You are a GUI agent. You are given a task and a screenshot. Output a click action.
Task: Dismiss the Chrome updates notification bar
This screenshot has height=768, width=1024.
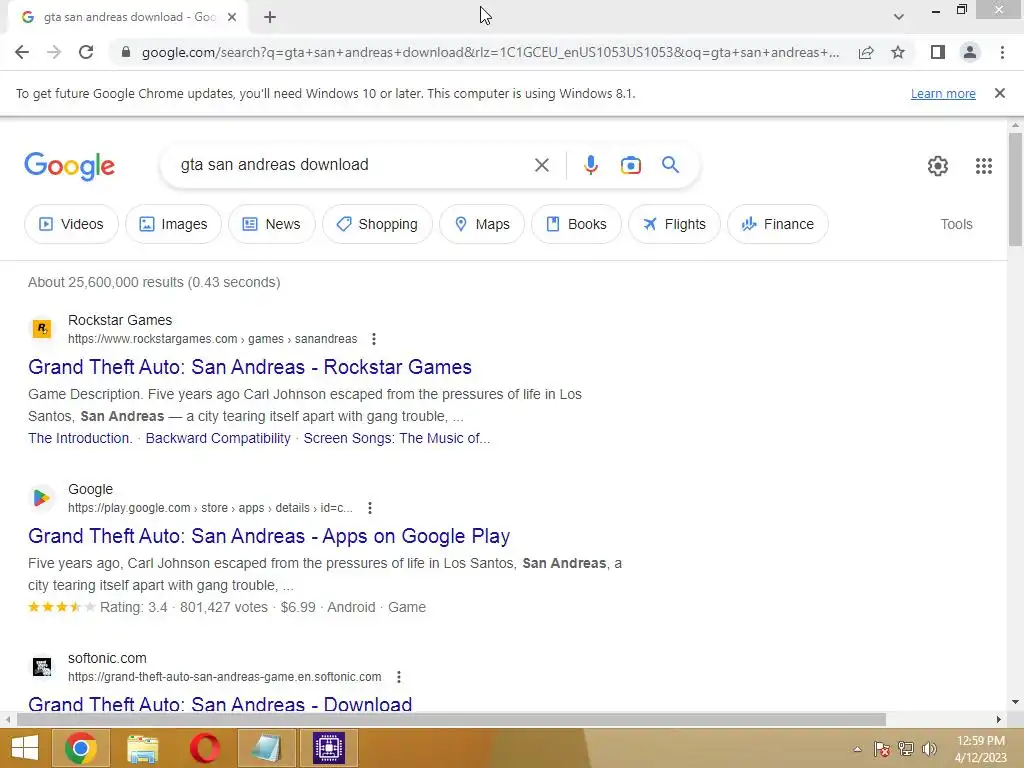999,93
